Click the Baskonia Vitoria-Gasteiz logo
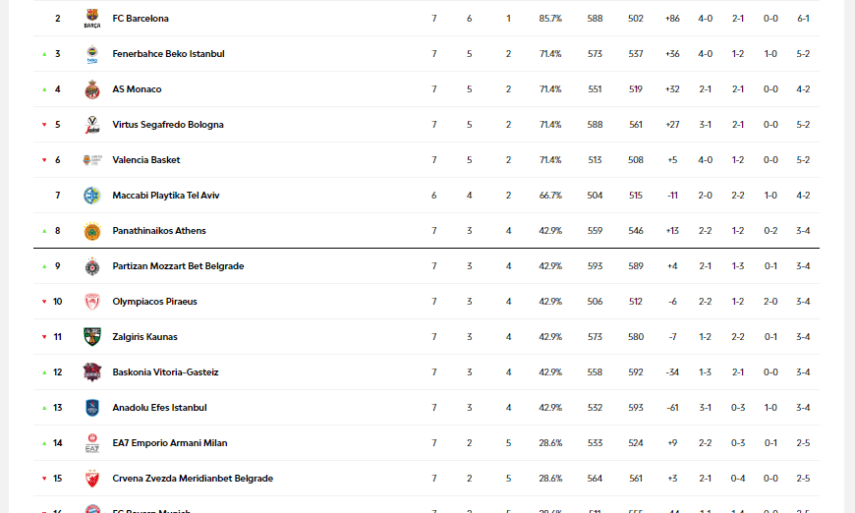The width and height of the screenshot is (855, 513). pyautogui.click(x=92, y=372)
